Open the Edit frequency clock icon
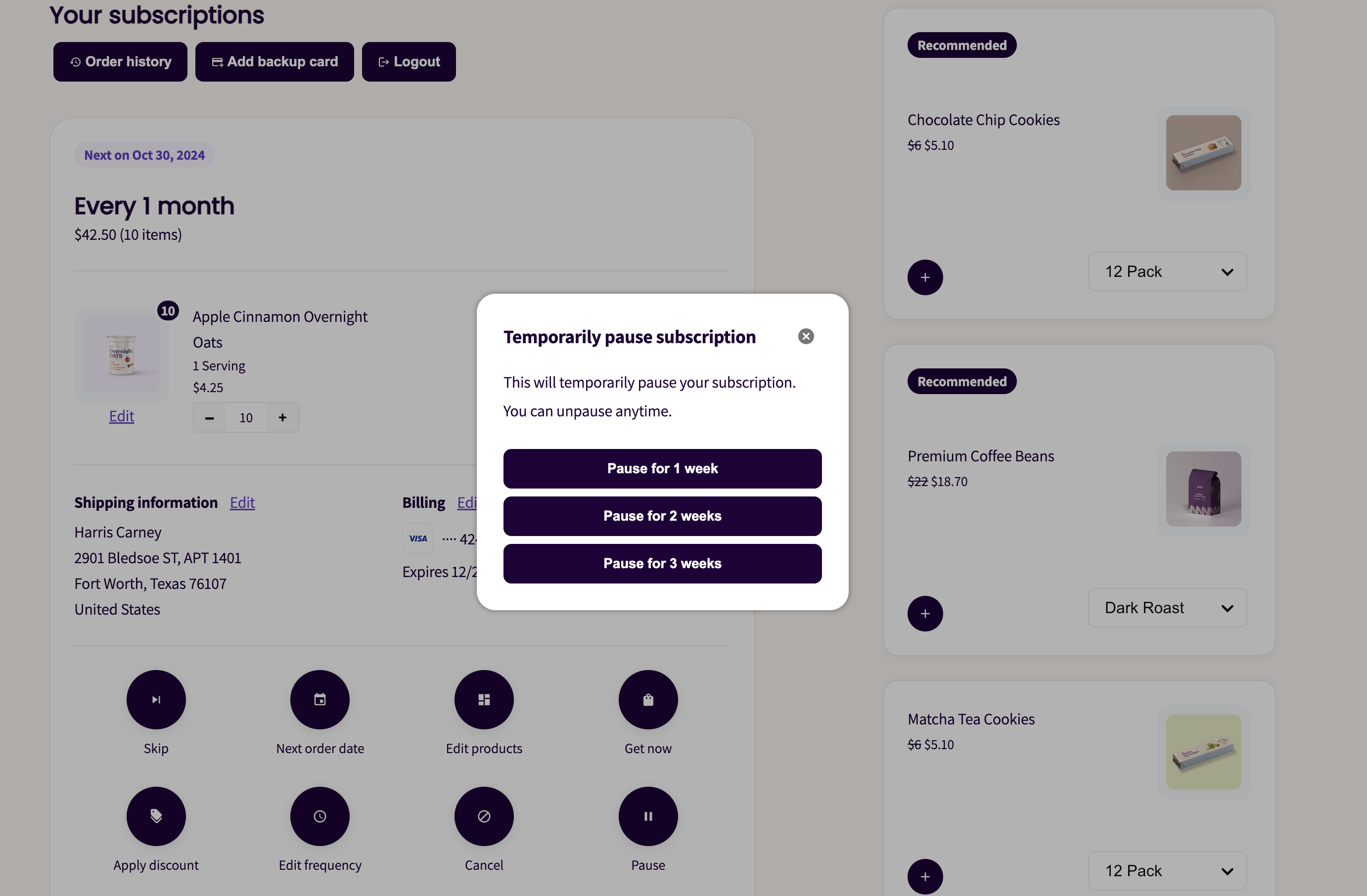Screen dimensions: 1367x896 320,816
